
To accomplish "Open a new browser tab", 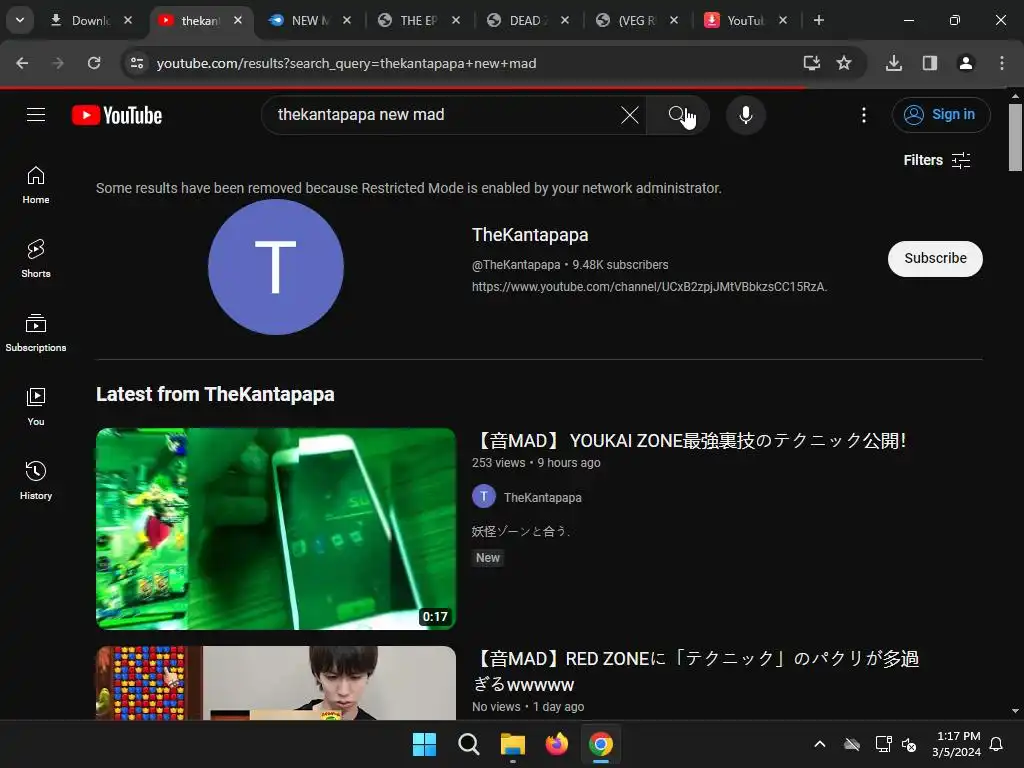I will [x=818, y=20].
